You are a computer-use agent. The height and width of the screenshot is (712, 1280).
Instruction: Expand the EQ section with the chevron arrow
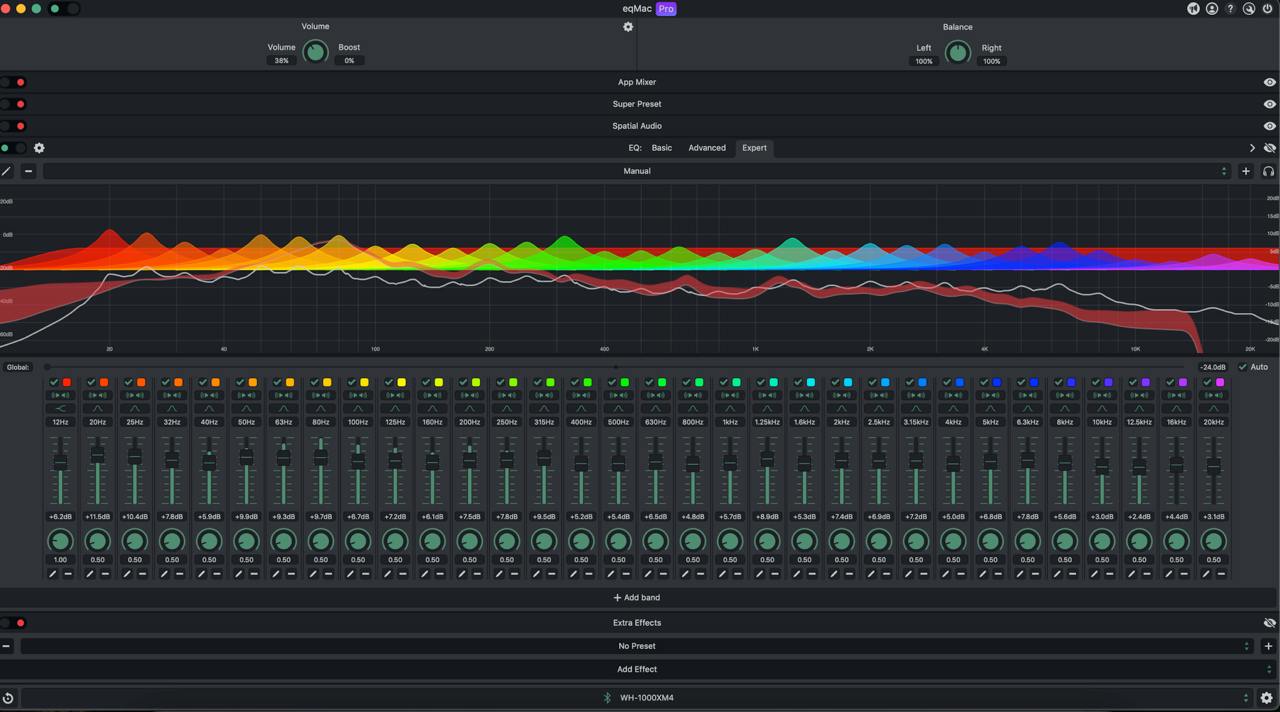click(1252, 148)
